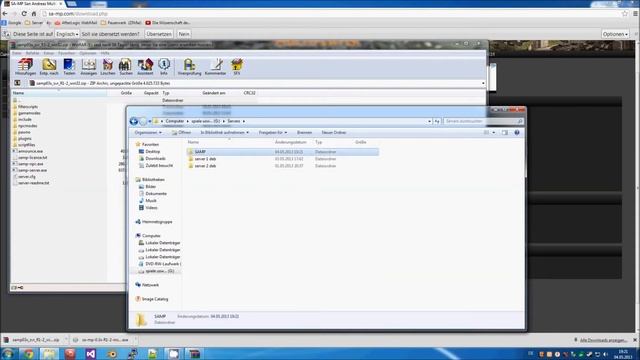The height and width of the screenshot is (360, 640).
Task: Open the Organisieren dropdown in Explorer
Action: click(148, 133)
